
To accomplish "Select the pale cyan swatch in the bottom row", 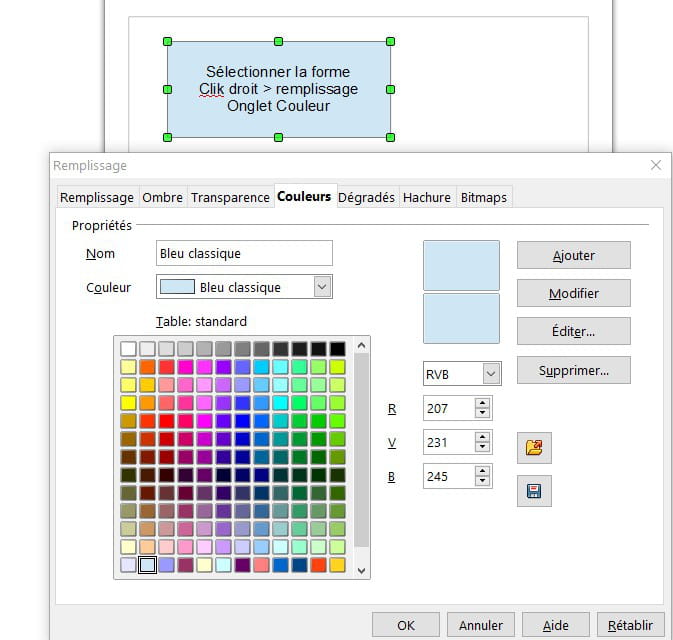I will pos(224,565).
